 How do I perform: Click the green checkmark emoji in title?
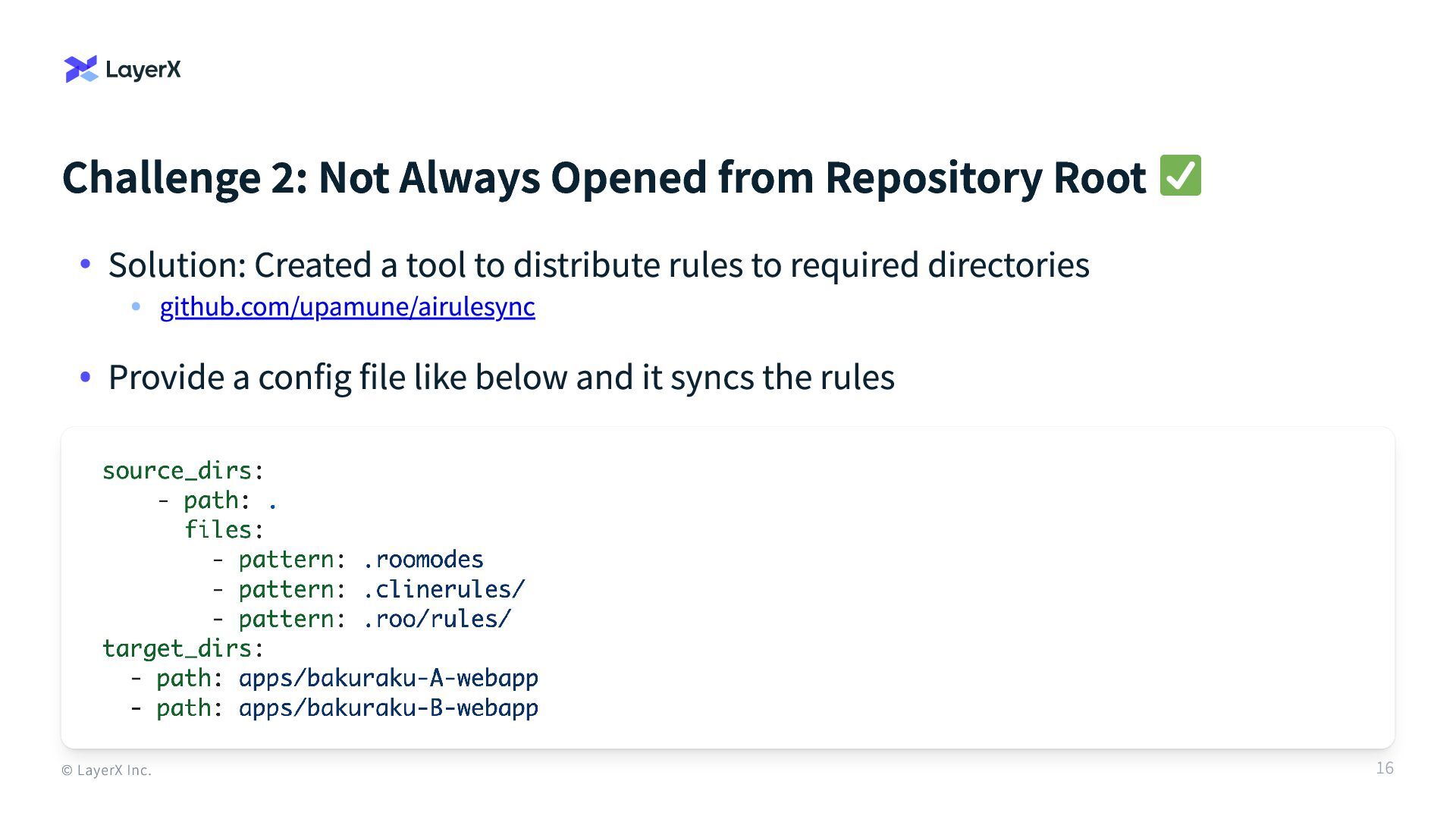(1180, 176)
